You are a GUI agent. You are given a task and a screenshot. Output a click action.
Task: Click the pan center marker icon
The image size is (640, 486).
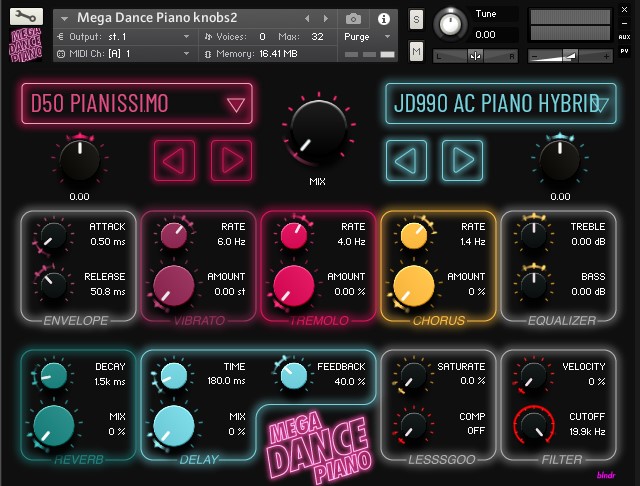[x=475, y=56]
